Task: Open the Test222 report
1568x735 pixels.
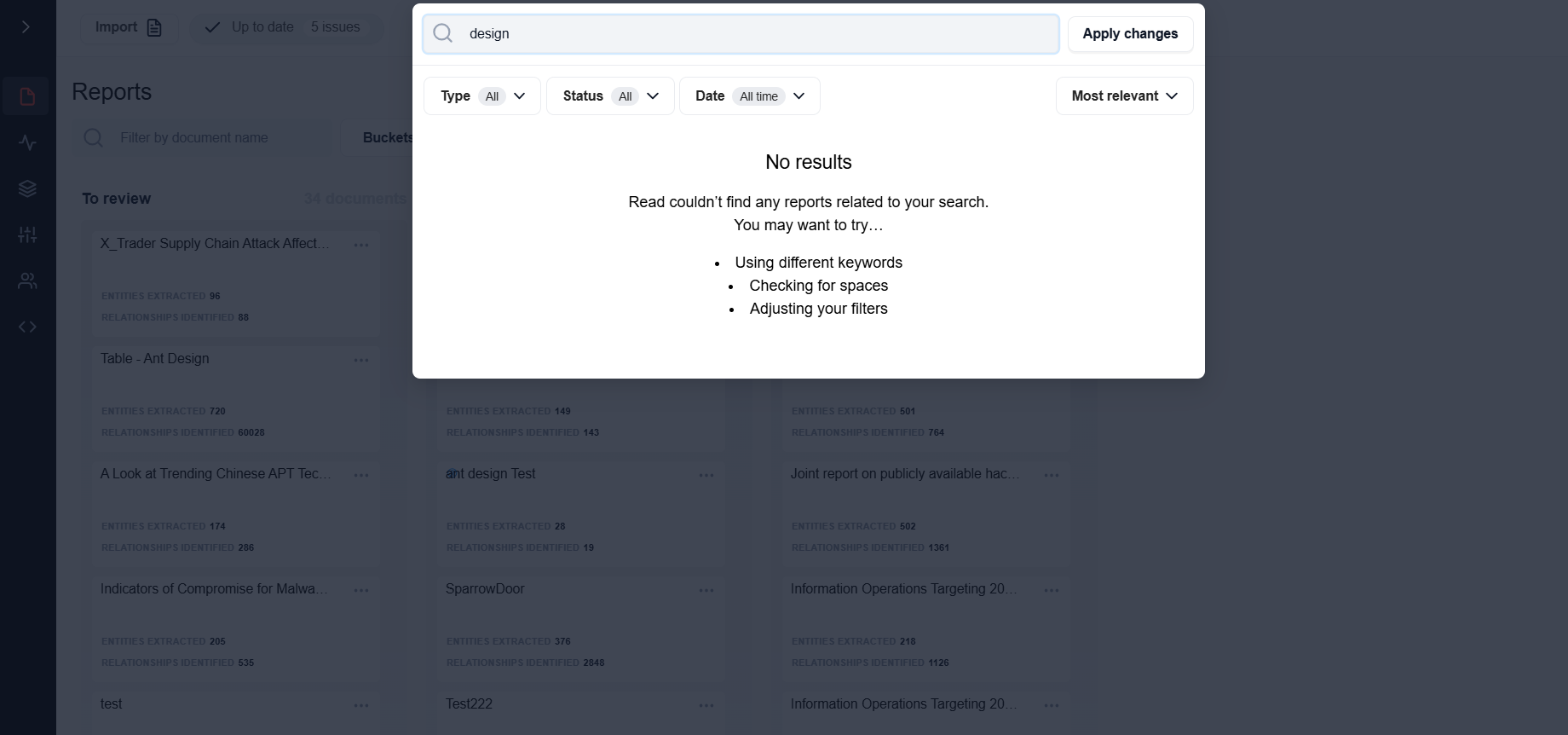Action: coord(469,703)
